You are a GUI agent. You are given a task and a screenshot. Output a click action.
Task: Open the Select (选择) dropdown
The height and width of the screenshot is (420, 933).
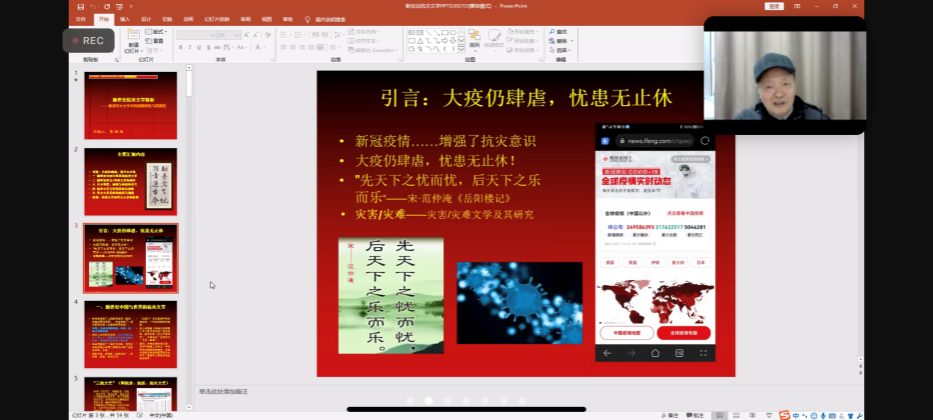[x=562, y=49]
